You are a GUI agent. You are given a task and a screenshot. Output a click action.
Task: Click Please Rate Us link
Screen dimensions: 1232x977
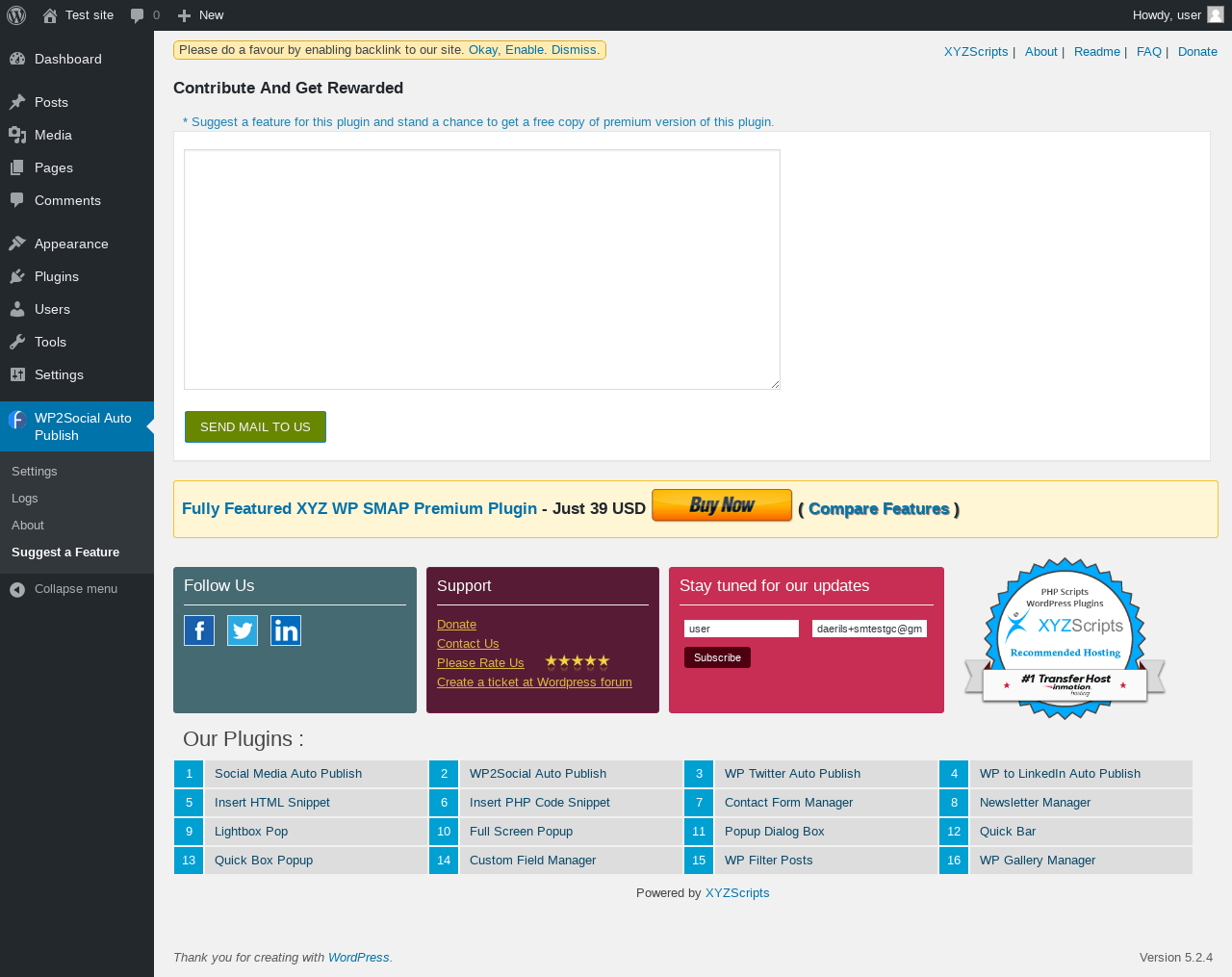click(x=480, y=663)
